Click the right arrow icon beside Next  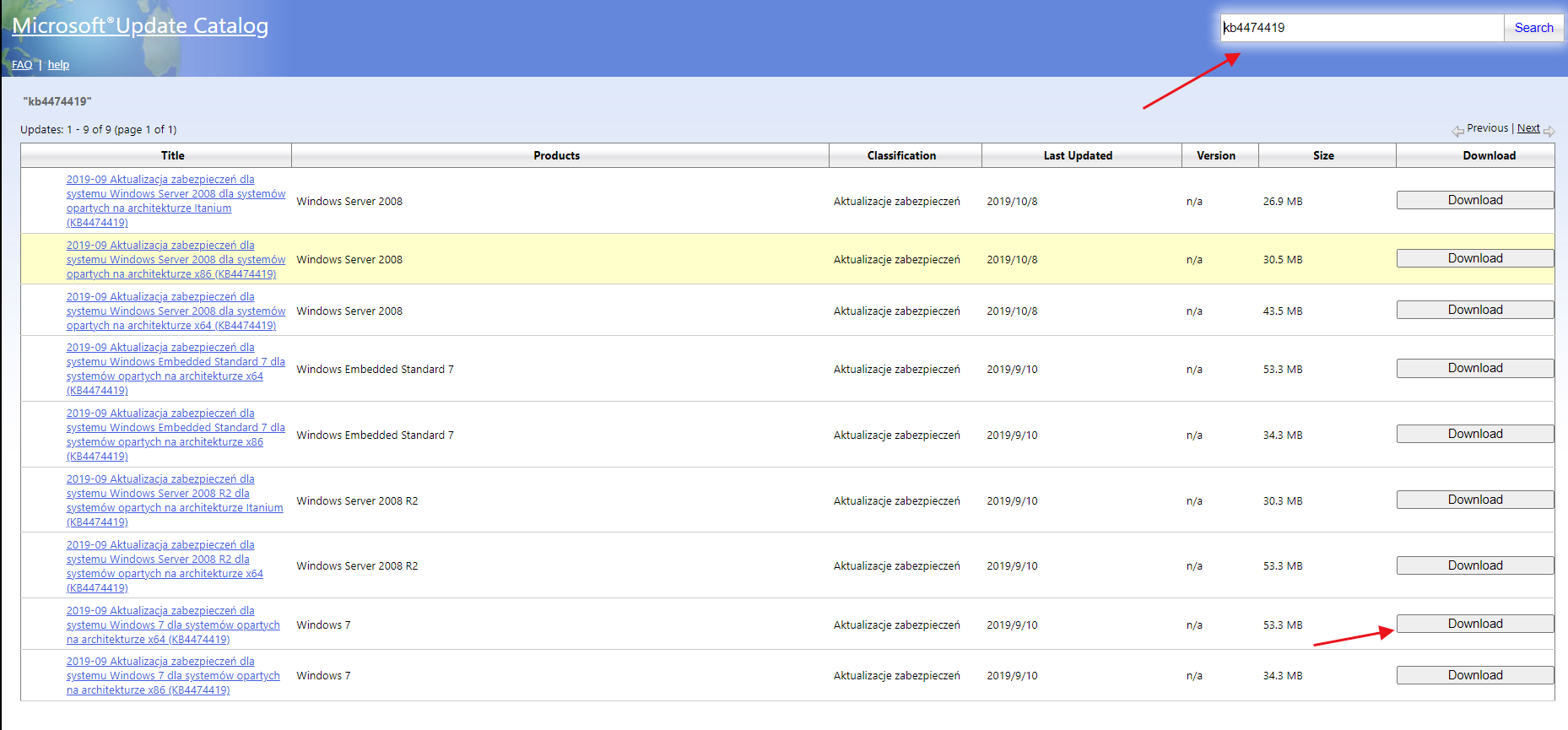click(x=1549, y=131)
